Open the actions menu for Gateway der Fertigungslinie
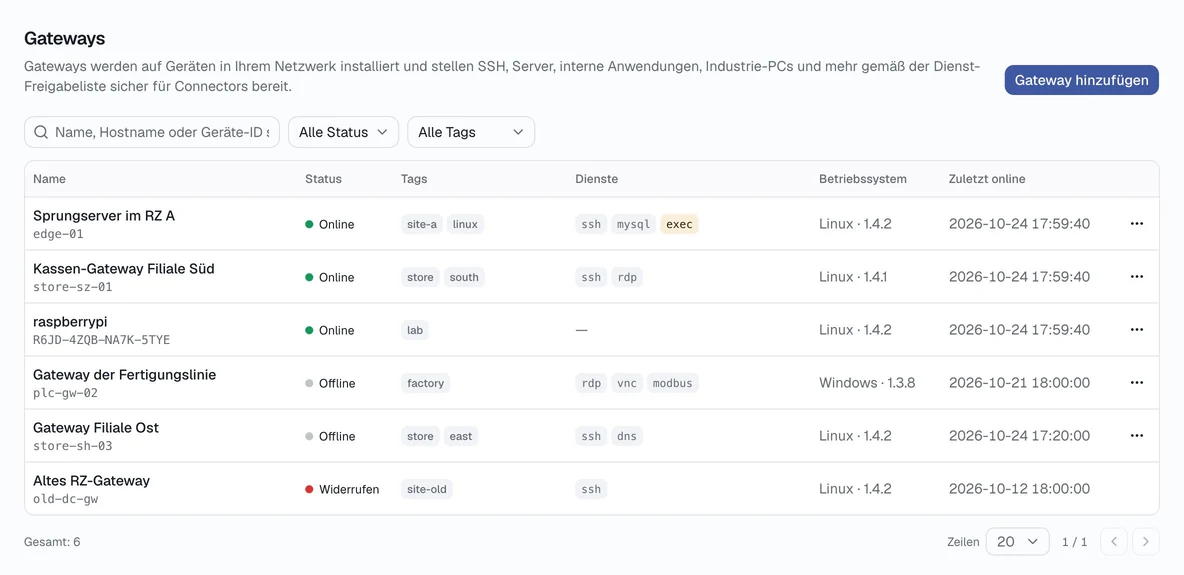 (x=1136, y=382)
